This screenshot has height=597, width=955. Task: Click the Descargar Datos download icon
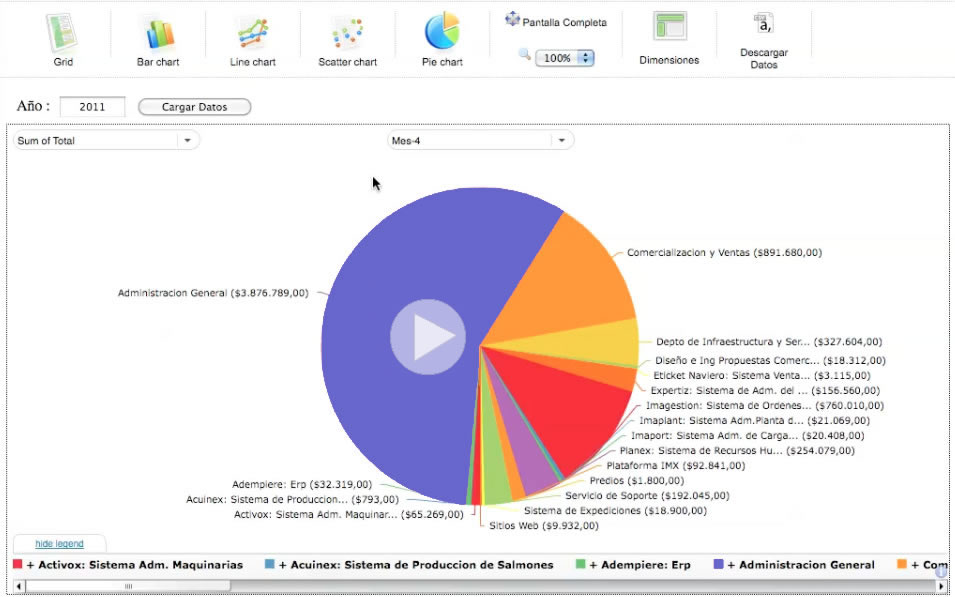(763, 23)
